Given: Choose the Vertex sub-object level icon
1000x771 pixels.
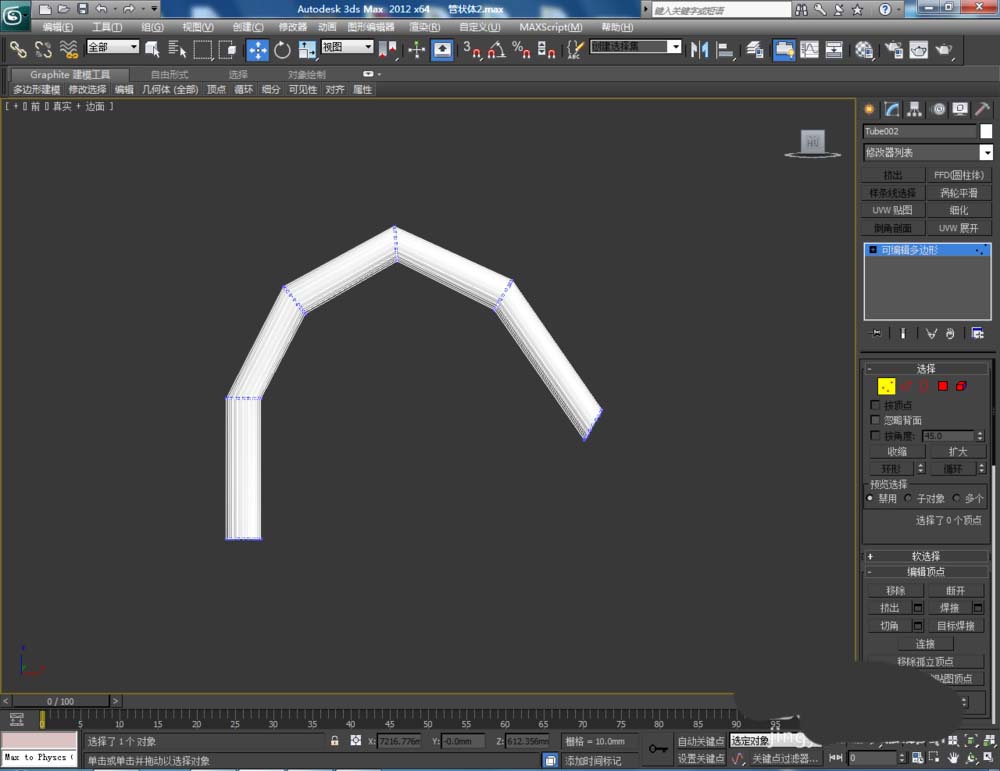Looking at the screenshot, I should (x=886, y=386).
